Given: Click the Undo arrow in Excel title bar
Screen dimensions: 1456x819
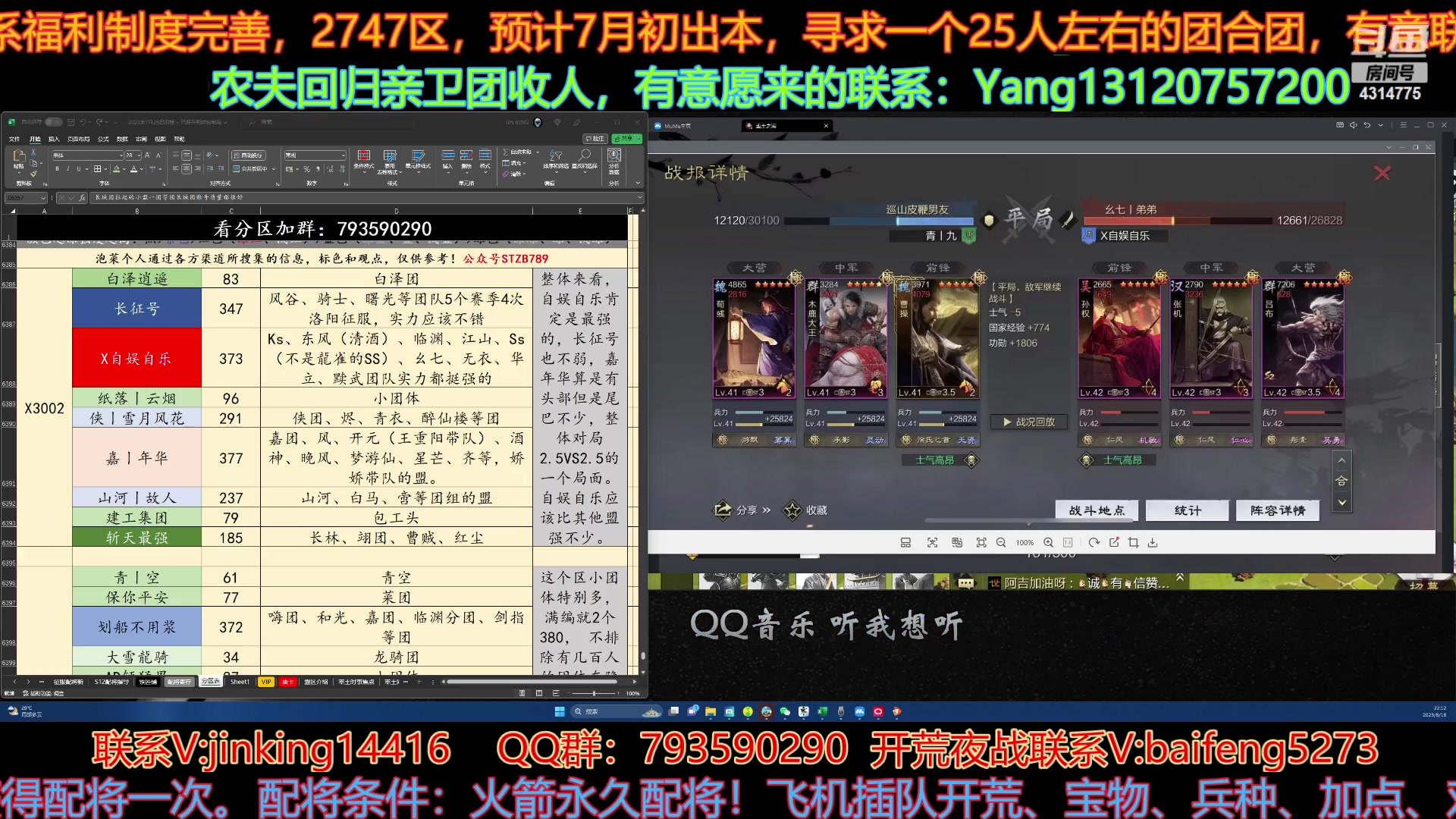Looking at the screenshot, I should coord(83,122).
